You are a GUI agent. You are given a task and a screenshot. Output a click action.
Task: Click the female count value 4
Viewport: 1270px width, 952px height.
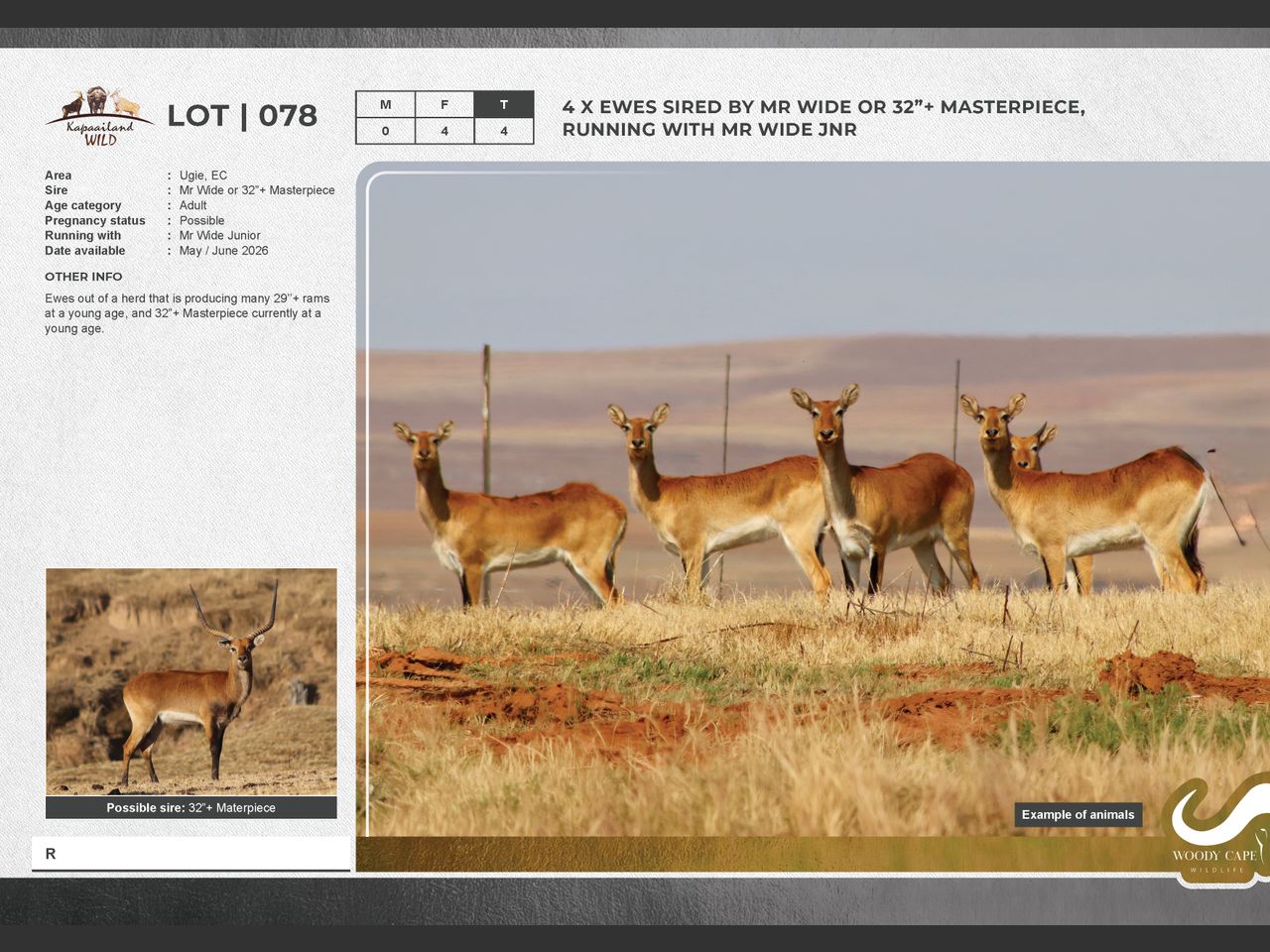click(x=444, y=131)
